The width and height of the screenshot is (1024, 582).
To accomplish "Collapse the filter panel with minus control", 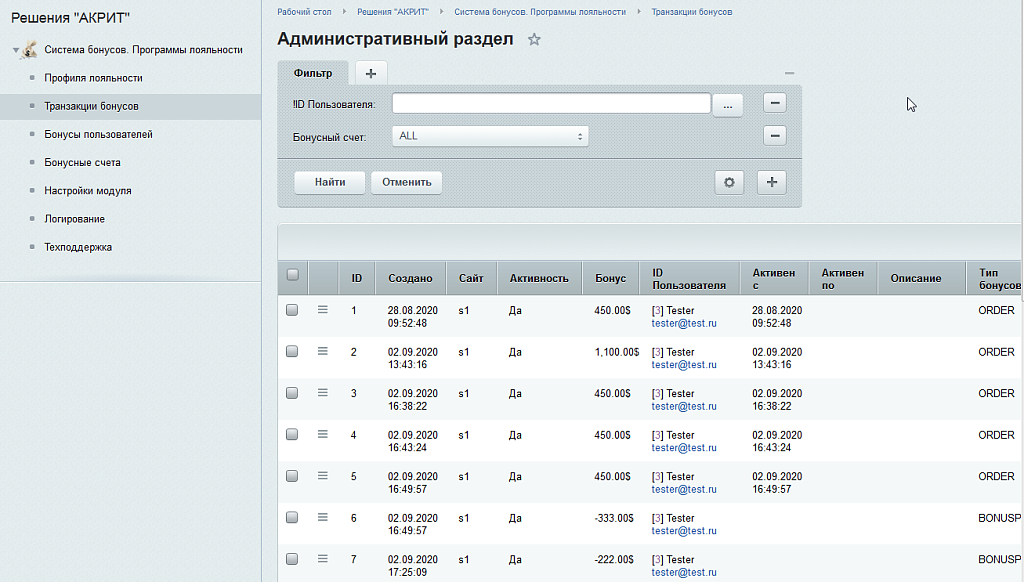I will pyautogui.click(x=790, y=72).
